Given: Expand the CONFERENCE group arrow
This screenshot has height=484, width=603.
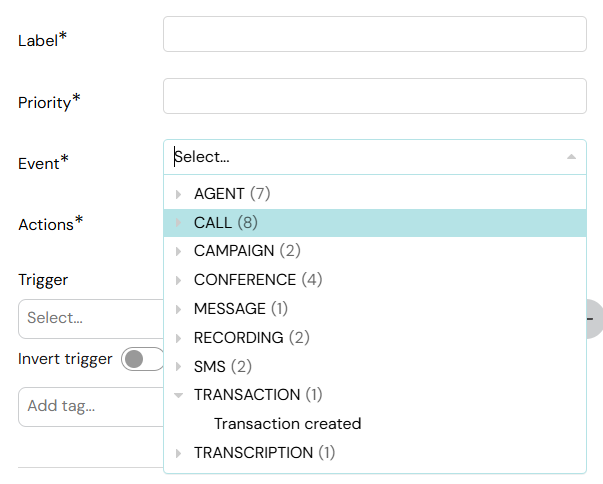Looking at the screenshot, I should pyautogui.click(x=178, y=280).
